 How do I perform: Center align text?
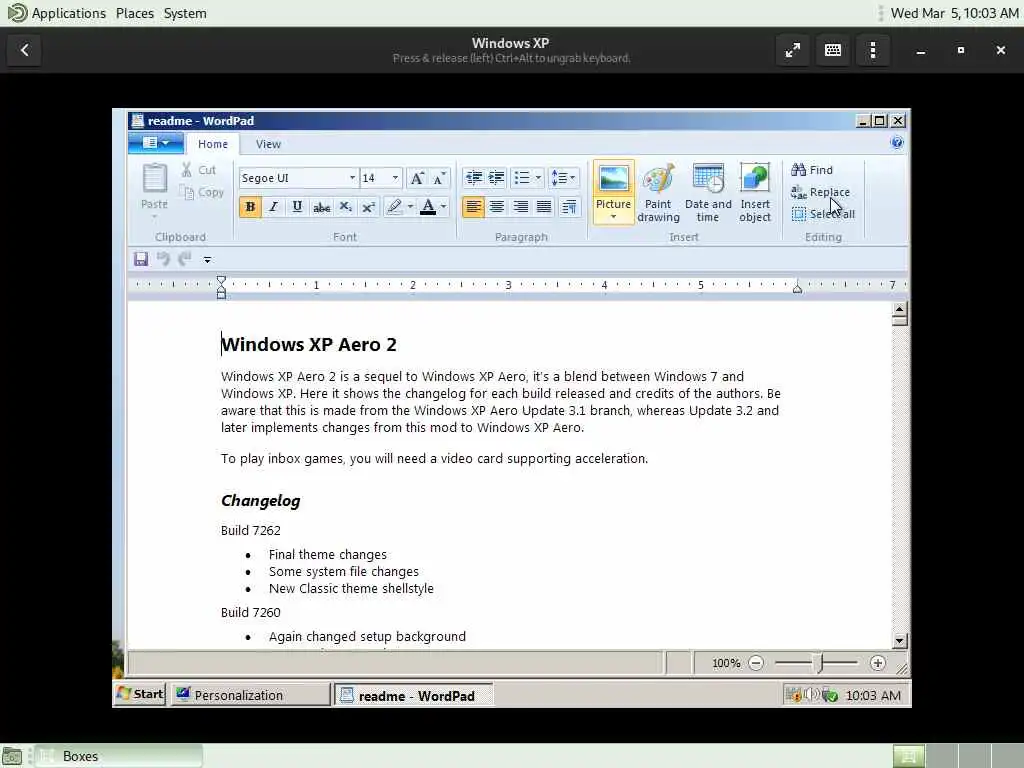point(496,207)
